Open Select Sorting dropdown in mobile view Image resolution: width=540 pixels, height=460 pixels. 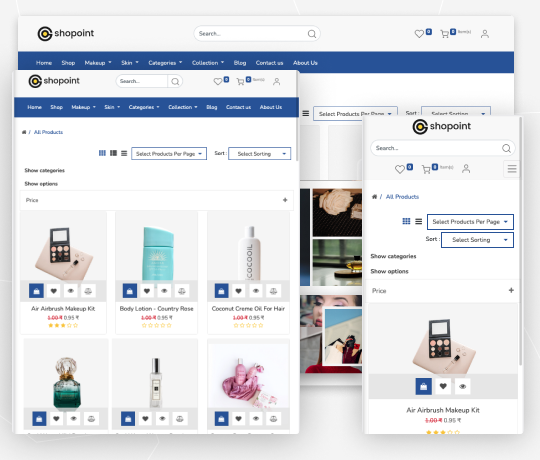[x=477, y=240]
